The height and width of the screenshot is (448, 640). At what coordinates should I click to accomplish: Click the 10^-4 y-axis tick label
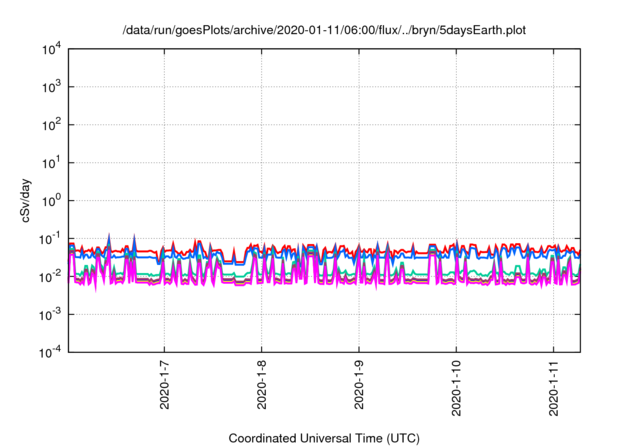[x=50, y=352]
